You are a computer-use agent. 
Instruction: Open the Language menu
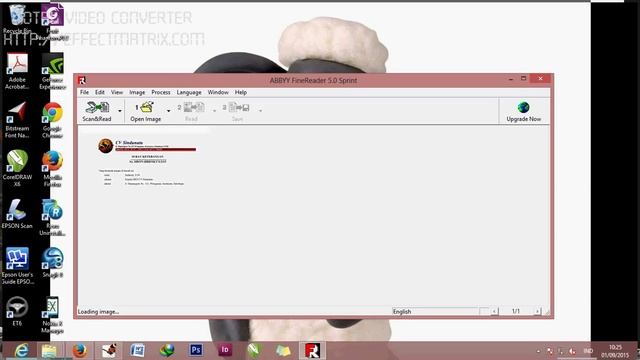189,92
